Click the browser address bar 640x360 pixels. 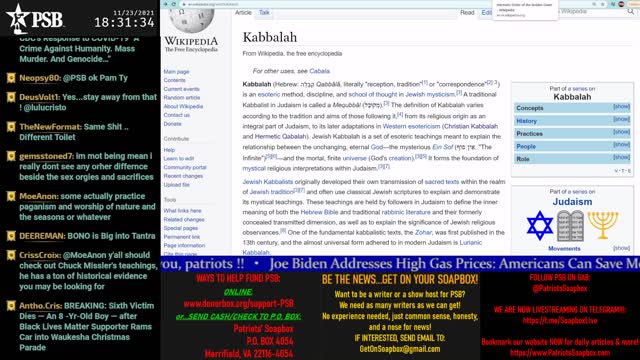pyautogui.click(x=384, y=4)
